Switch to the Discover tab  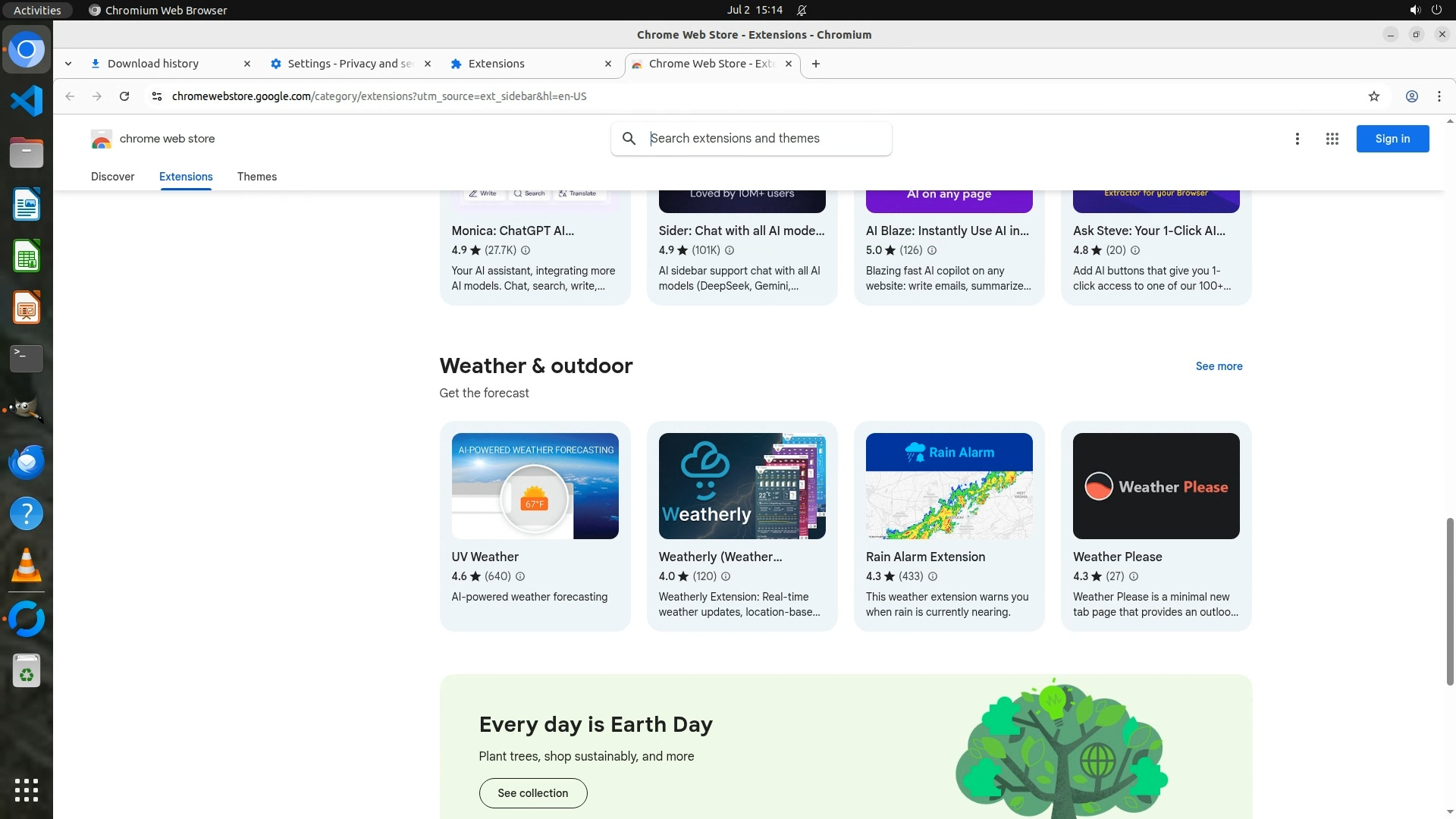point(112,177)
